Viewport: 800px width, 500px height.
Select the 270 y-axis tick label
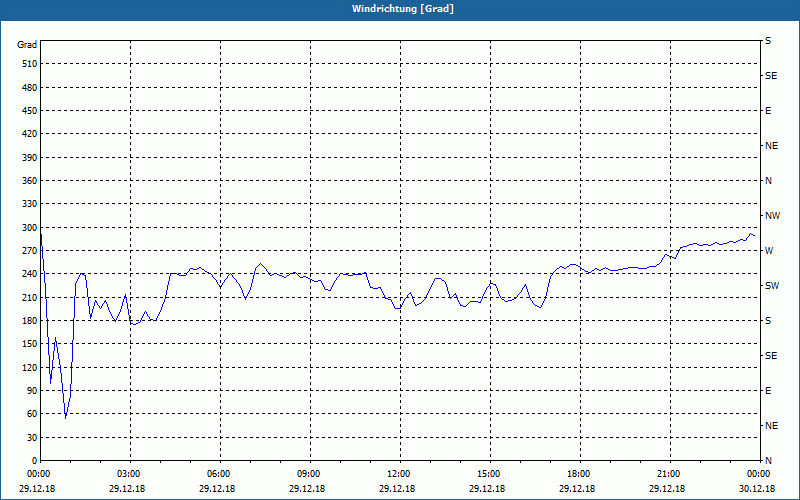29,251
